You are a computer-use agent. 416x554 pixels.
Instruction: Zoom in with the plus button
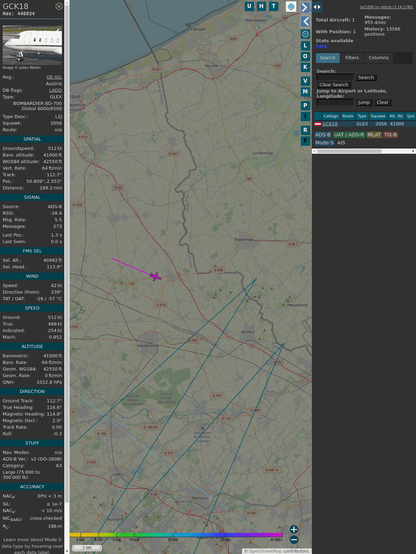(294, 529)
